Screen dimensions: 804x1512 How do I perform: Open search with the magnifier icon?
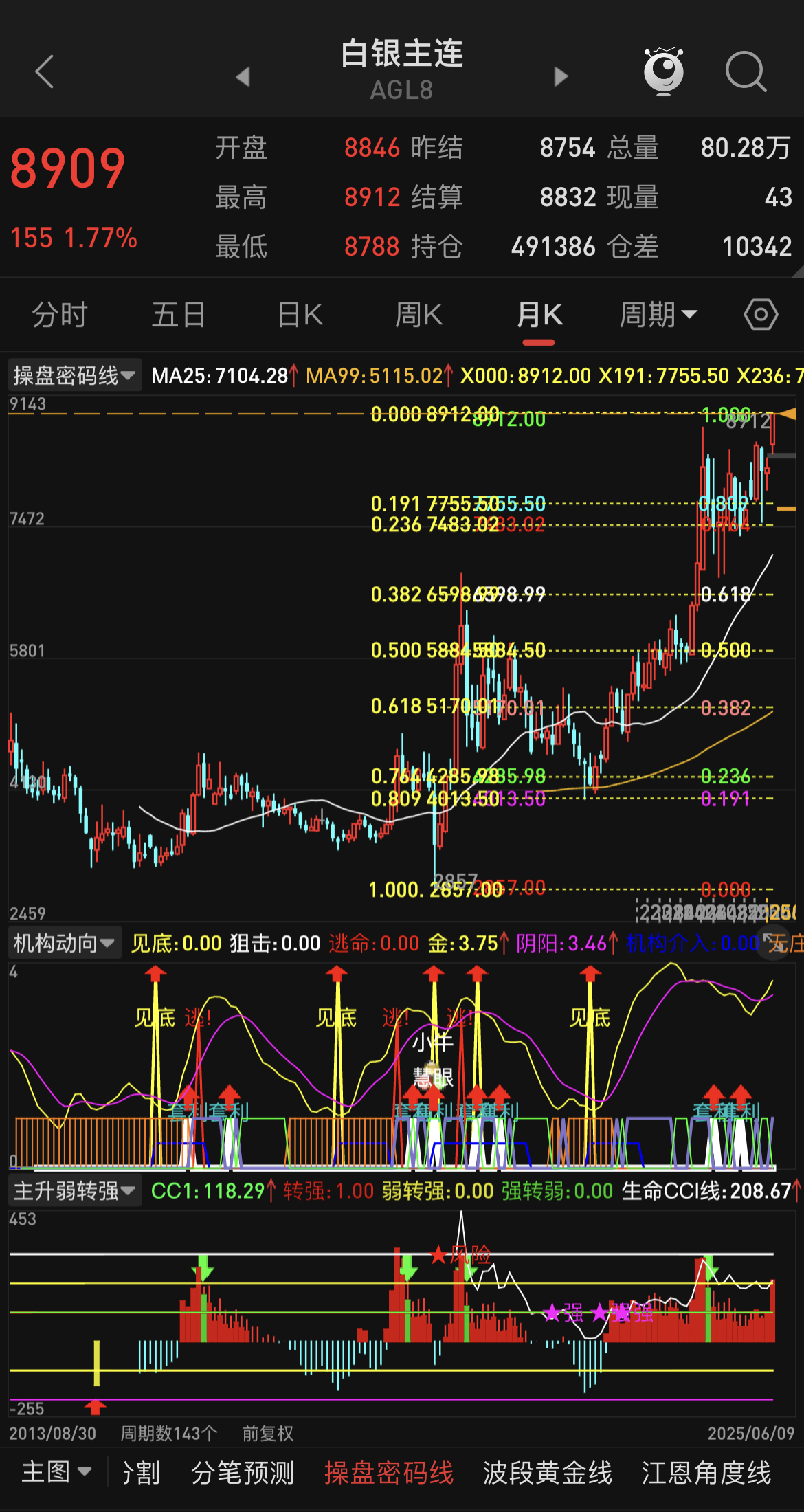coord(746,71)
